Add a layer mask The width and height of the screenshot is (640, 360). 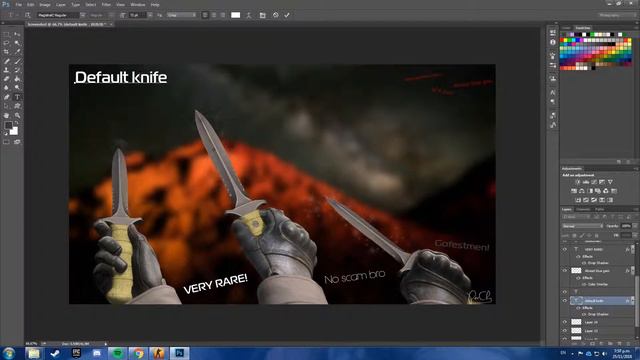(x=593, y=344)
